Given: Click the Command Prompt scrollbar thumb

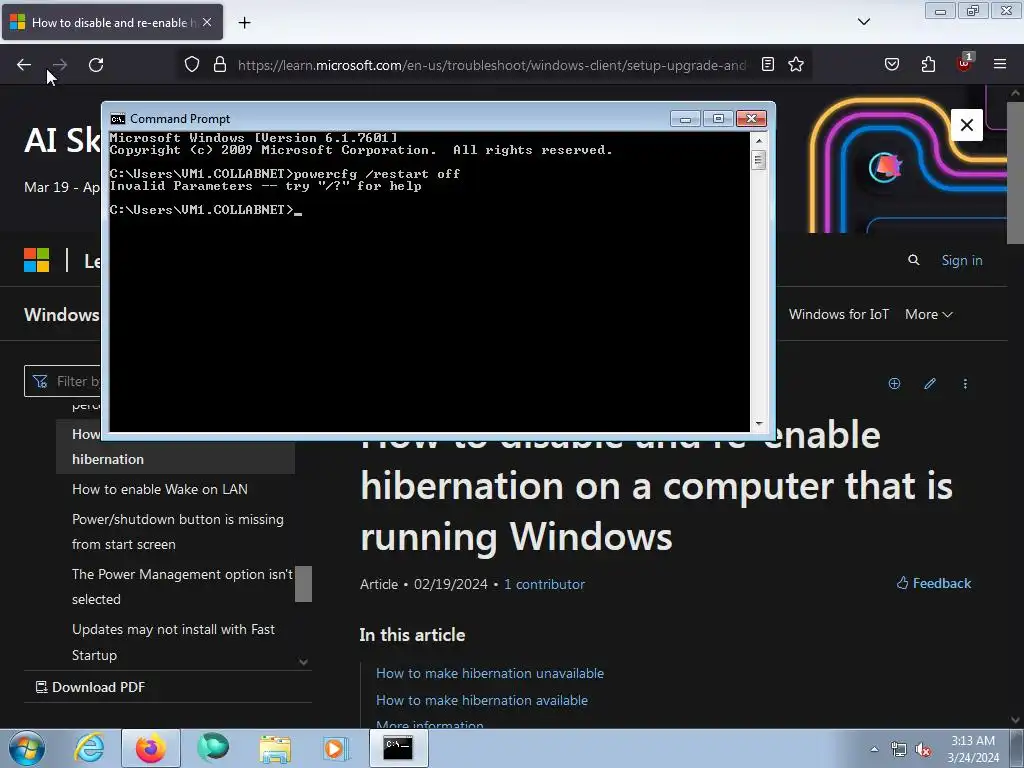Looking at the screenshot, I should (758, 160).
